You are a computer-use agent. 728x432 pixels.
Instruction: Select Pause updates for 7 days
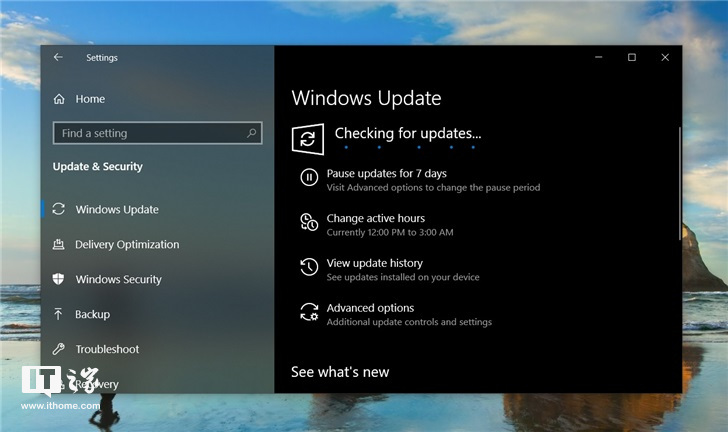[386, 173]
